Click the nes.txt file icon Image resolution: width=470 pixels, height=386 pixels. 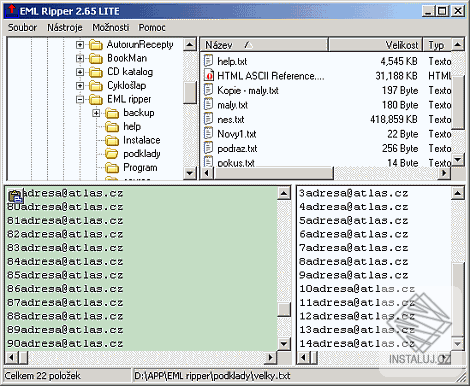[208, 119]
